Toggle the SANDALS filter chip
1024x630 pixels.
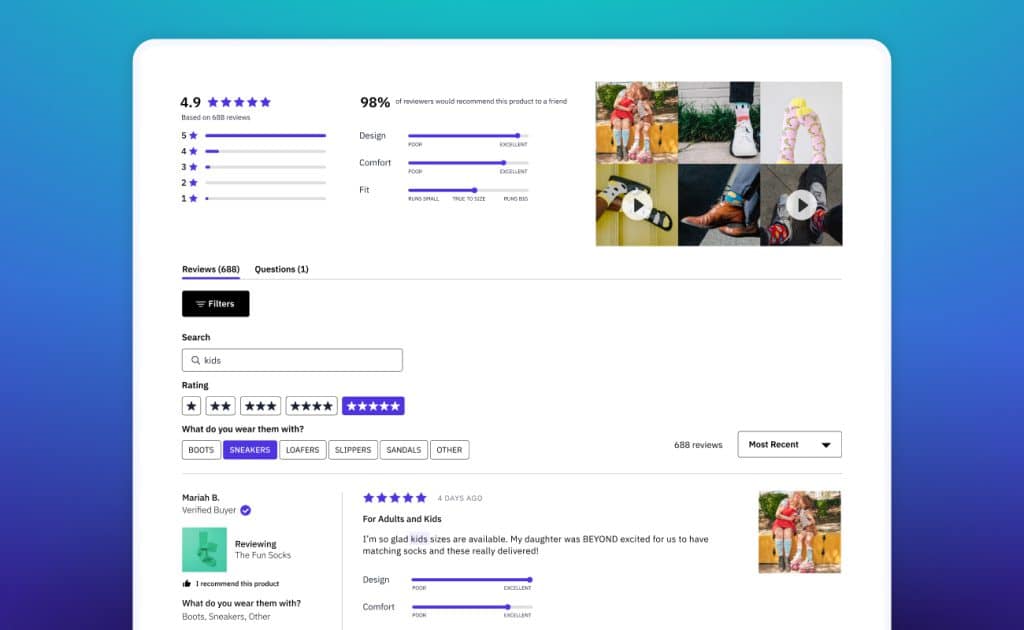tap(404, 450)
